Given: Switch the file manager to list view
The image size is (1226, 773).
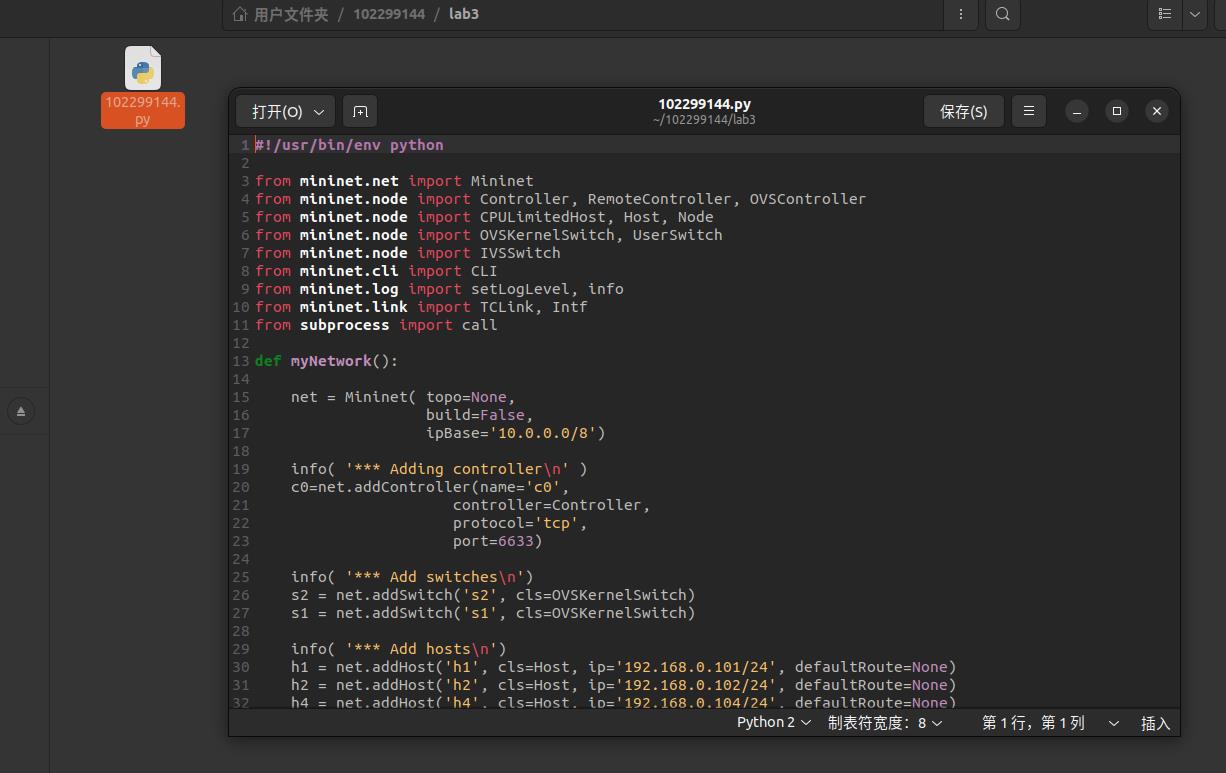Looking at the screenshot, I should [x=1165, y=14].
